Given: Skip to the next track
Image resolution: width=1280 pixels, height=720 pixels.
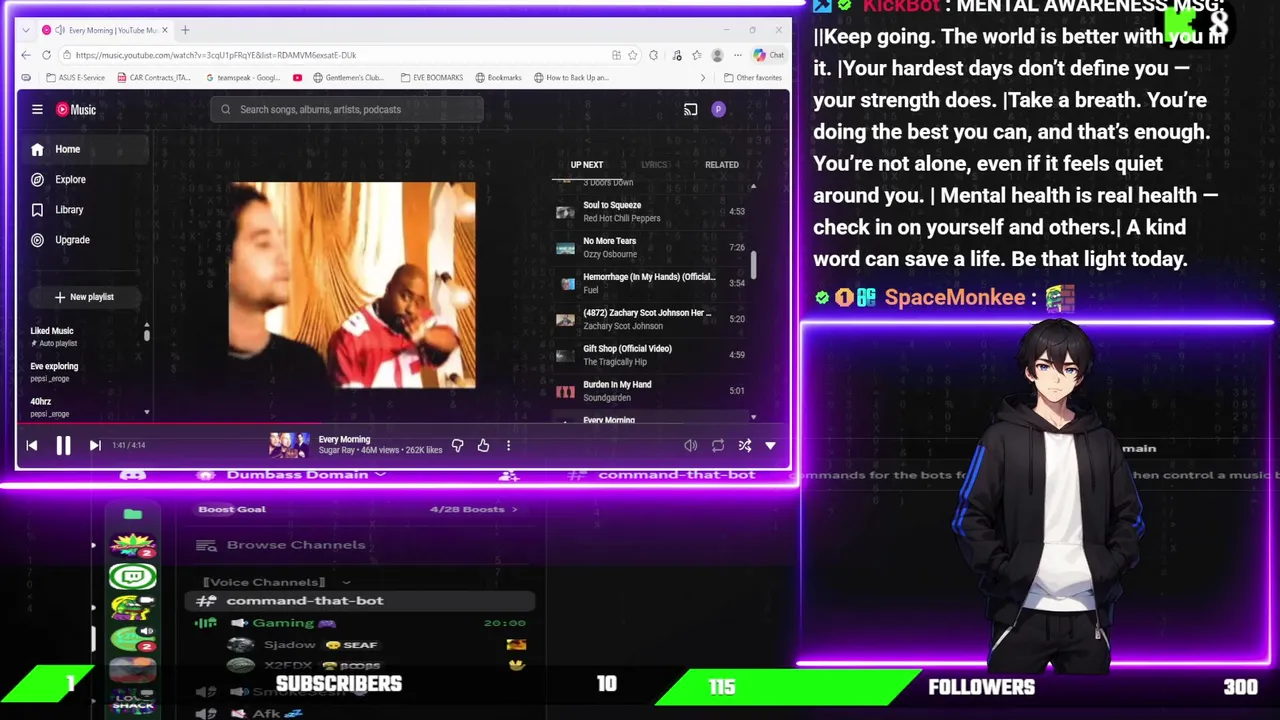Looking at the screenshot, I should [x=95, y=446].
